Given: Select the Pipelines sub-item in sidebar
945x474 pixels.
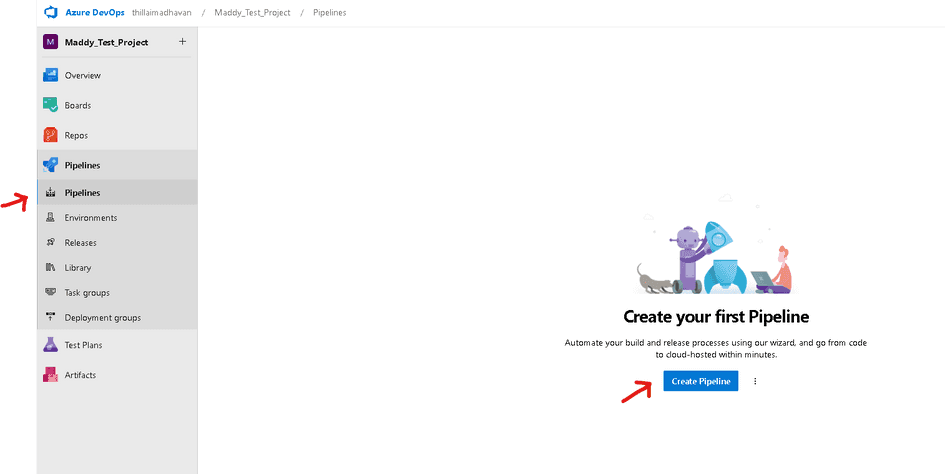Looking at the screenshot, I should tap(82, 193).
